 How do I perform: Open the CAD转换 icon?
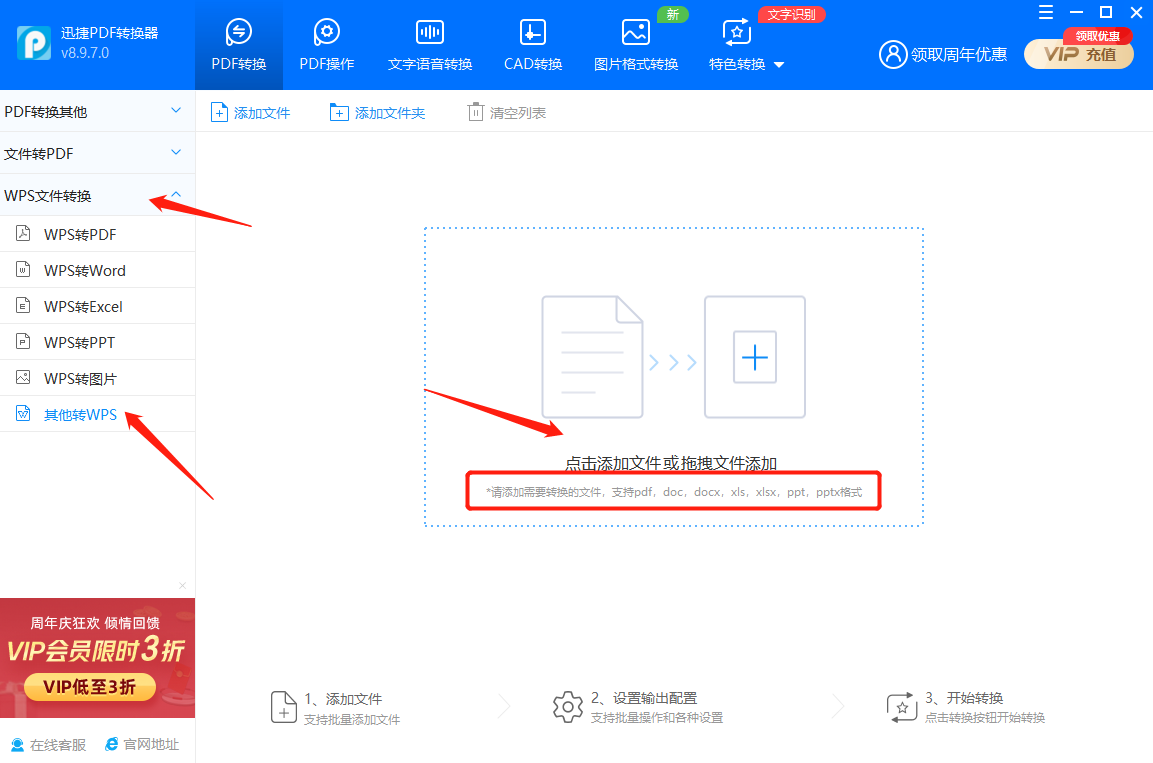[x=532, y=33]
